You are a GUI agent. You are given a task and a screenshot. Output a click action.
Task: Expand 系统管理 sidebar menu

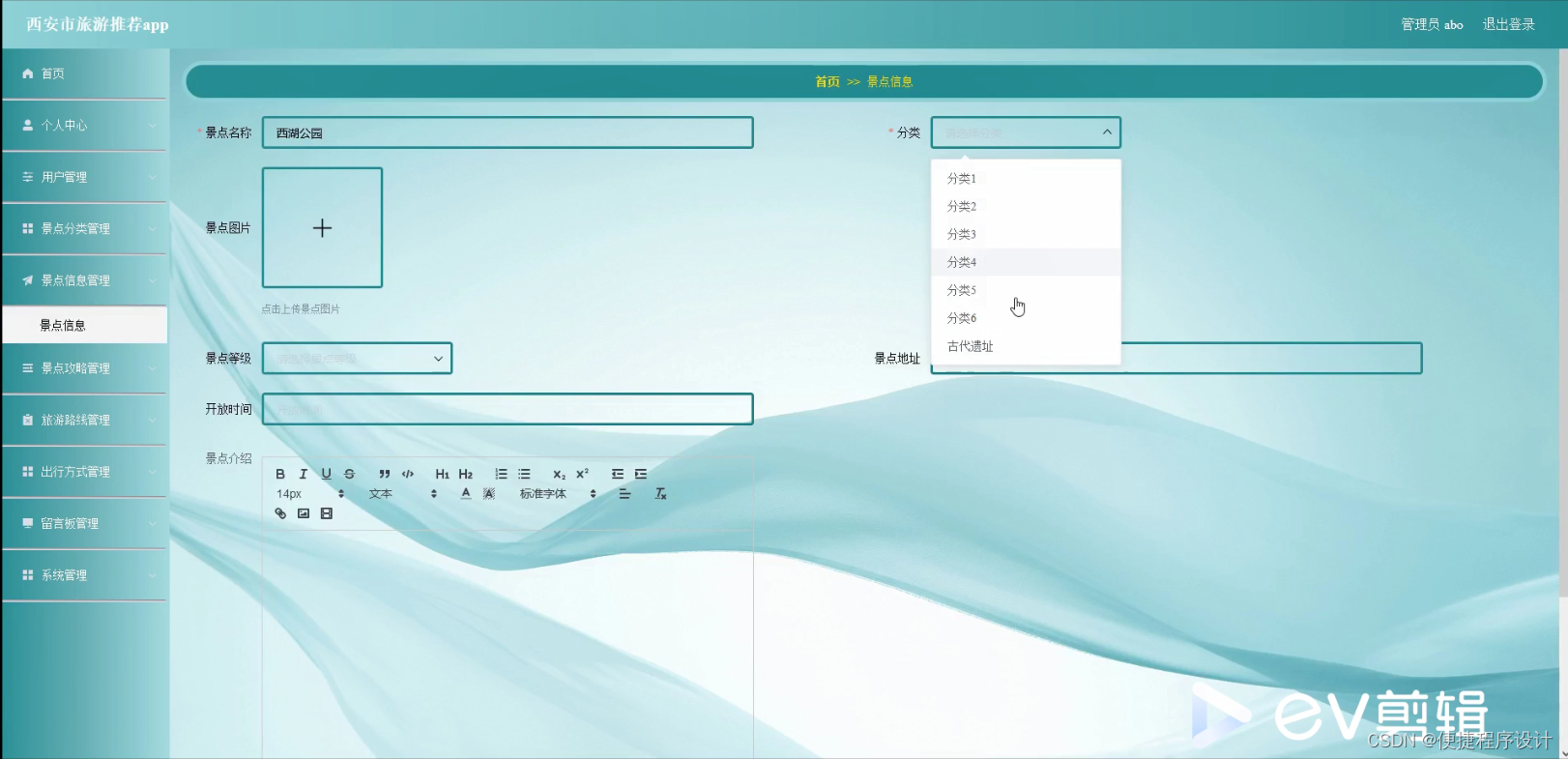(x=85, y=575)
